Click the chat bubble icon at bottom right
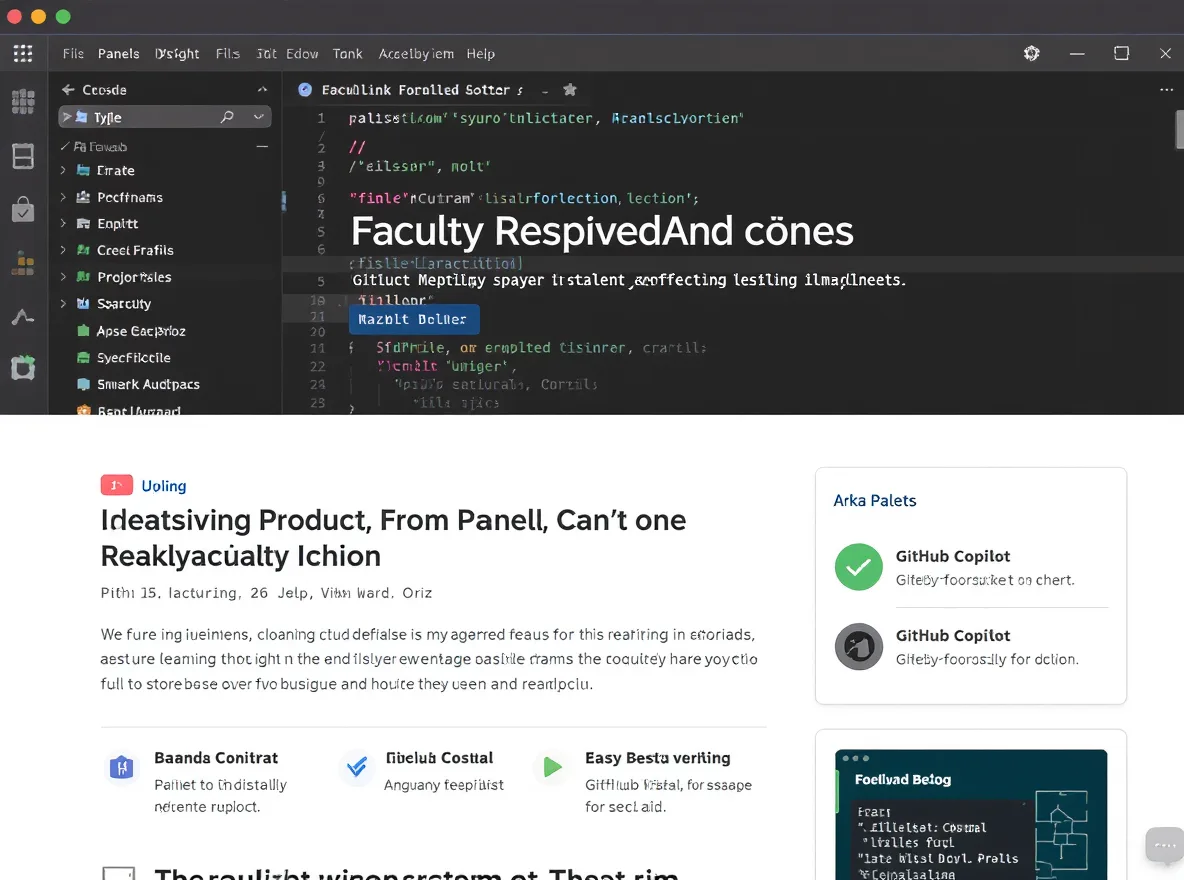The image size is (1184, 880). (1164, 844)
